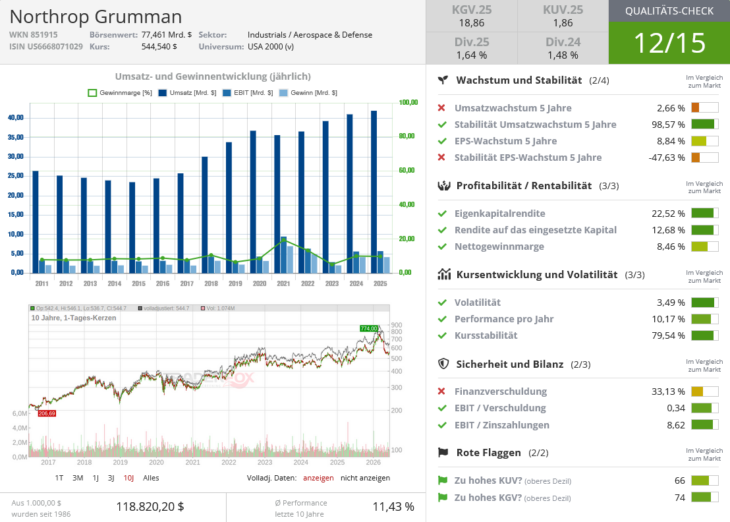
Task: Click the Northrop Grumman title
Action: click(x=95, y=17)
